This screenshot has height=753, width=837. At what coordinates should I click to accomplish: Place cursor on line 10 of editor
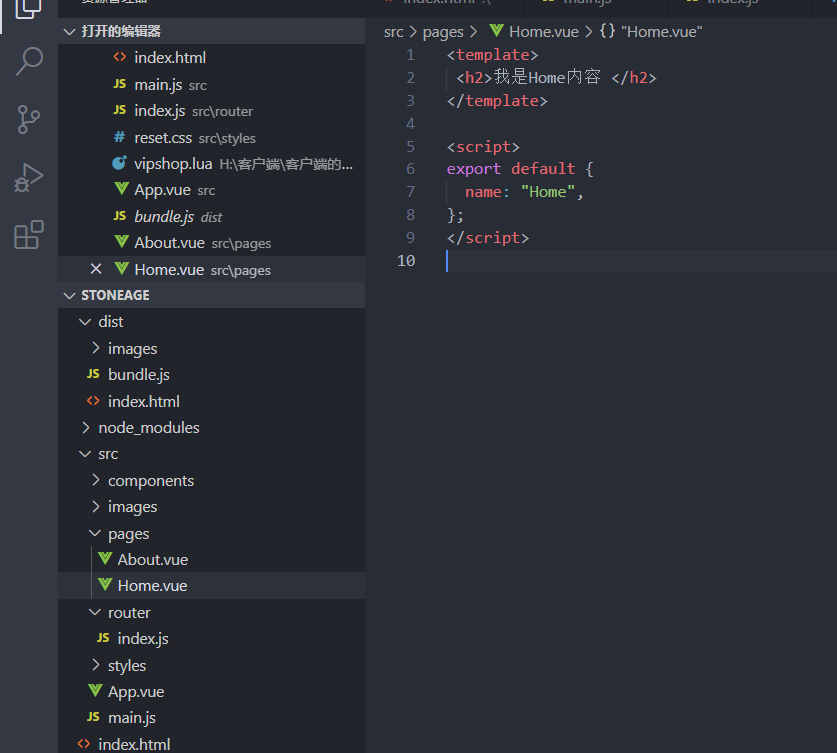(641, 261)
